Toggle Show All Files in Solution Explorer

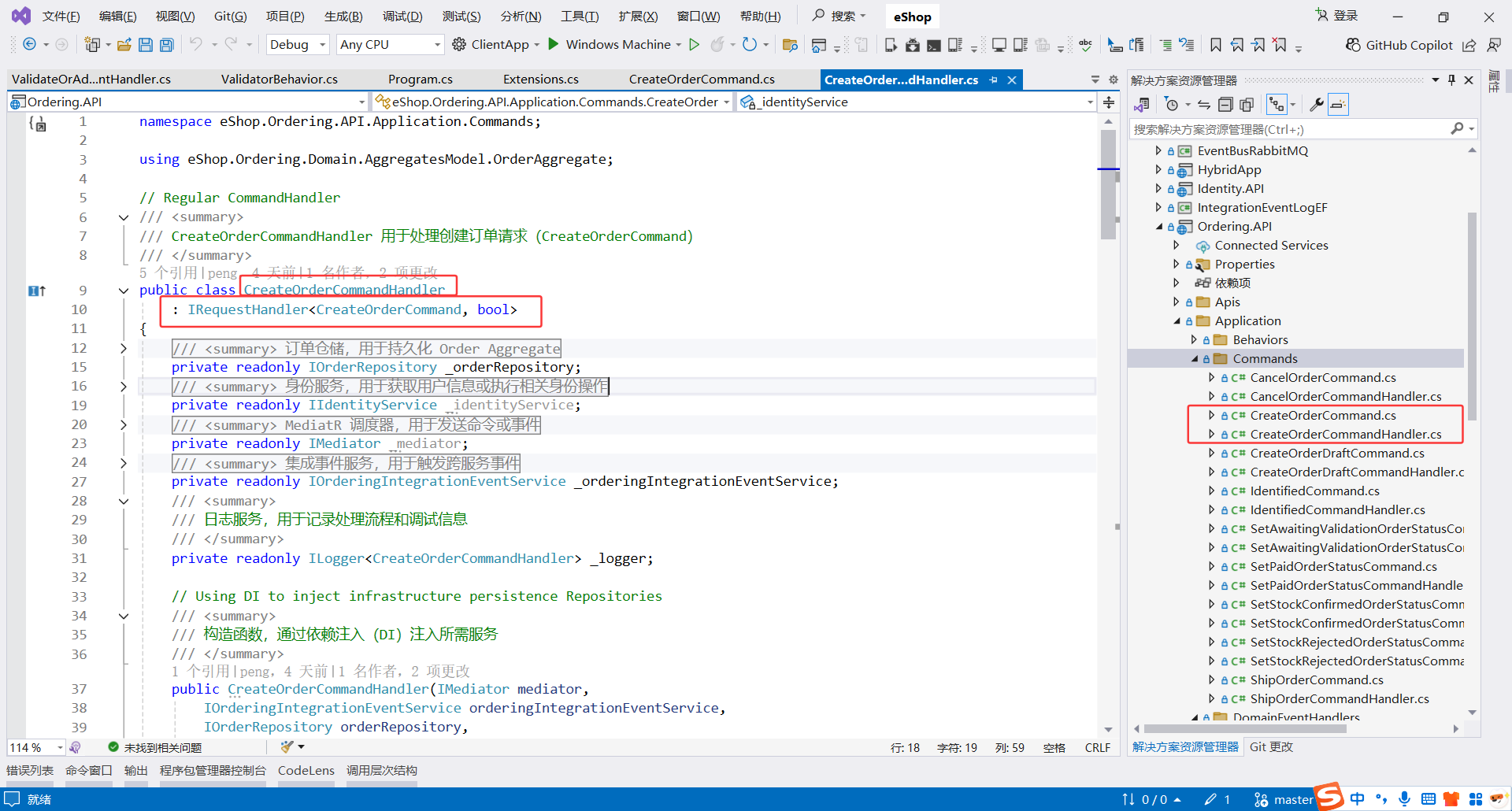(1247, 105)
